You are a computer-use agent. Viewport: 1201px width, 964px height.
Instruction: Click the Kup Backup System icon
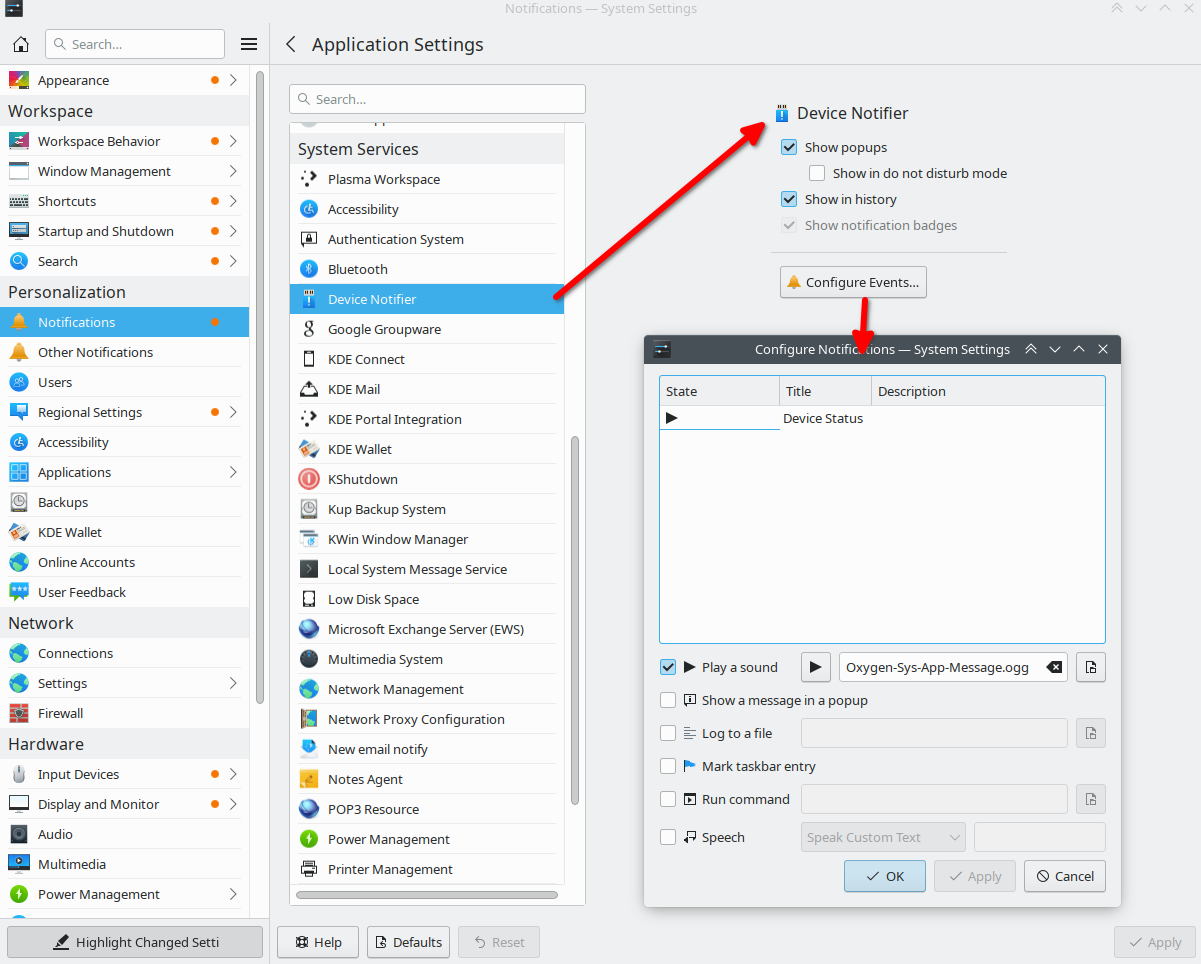[x=309, y=509]
